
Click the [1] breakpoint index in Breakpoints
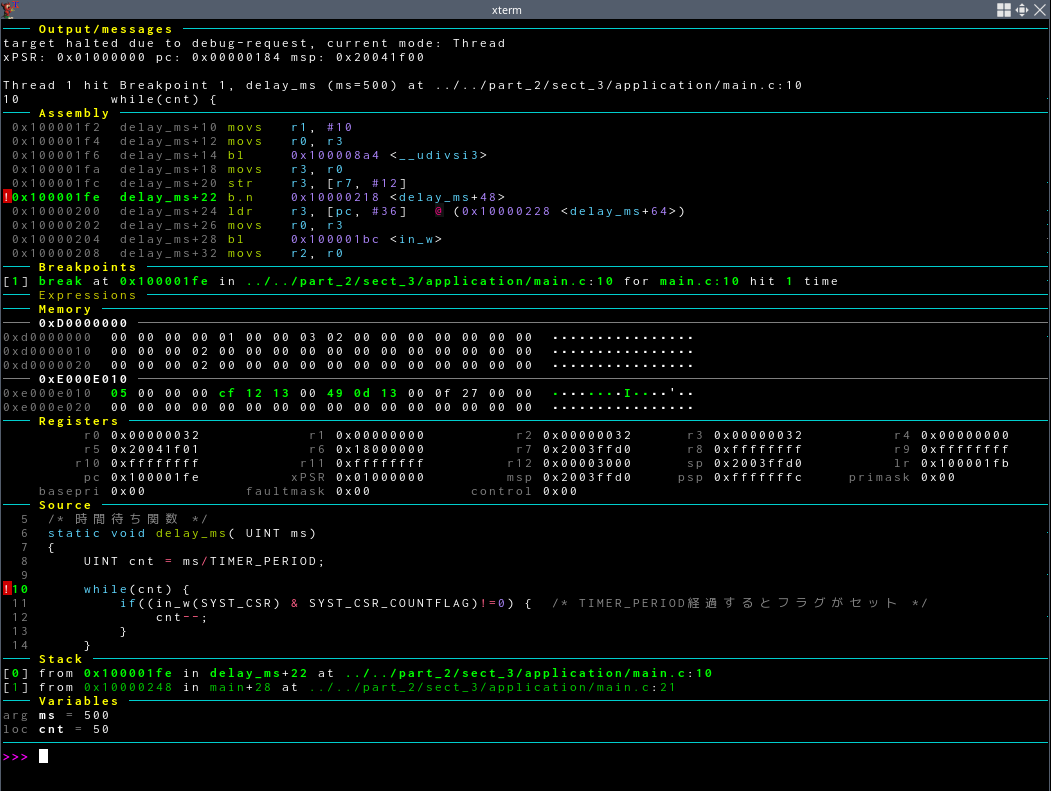(16, 282)
